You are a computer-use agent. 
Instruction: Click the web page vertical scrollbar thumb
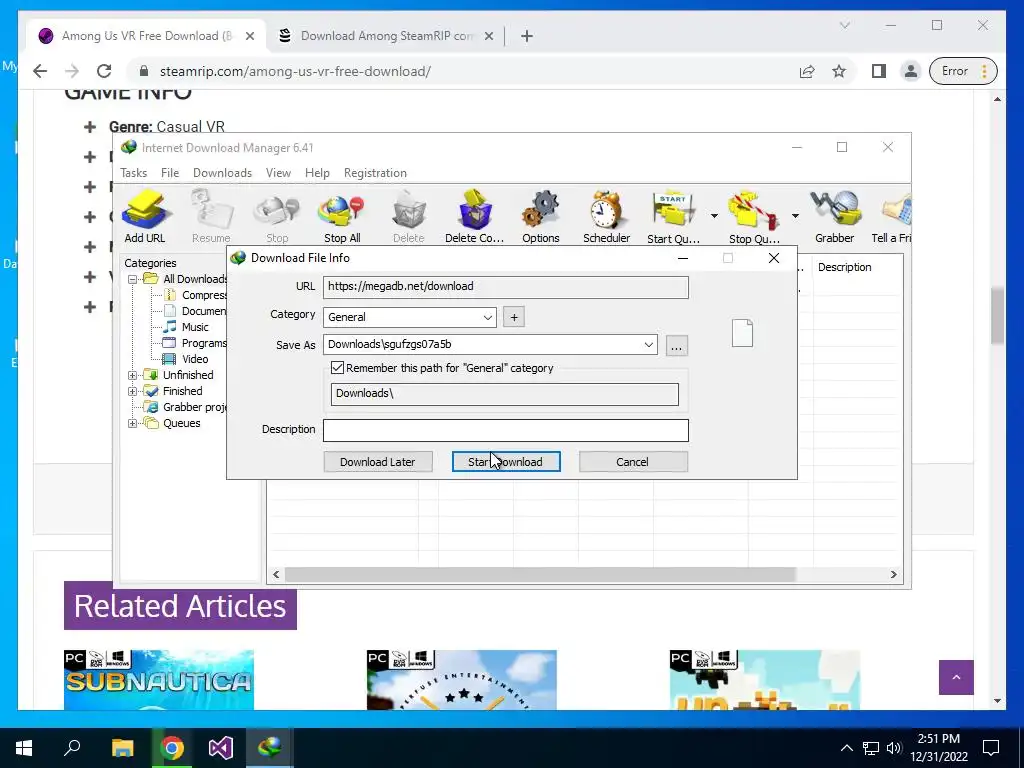pyautogui.click(x=997, y=316)
